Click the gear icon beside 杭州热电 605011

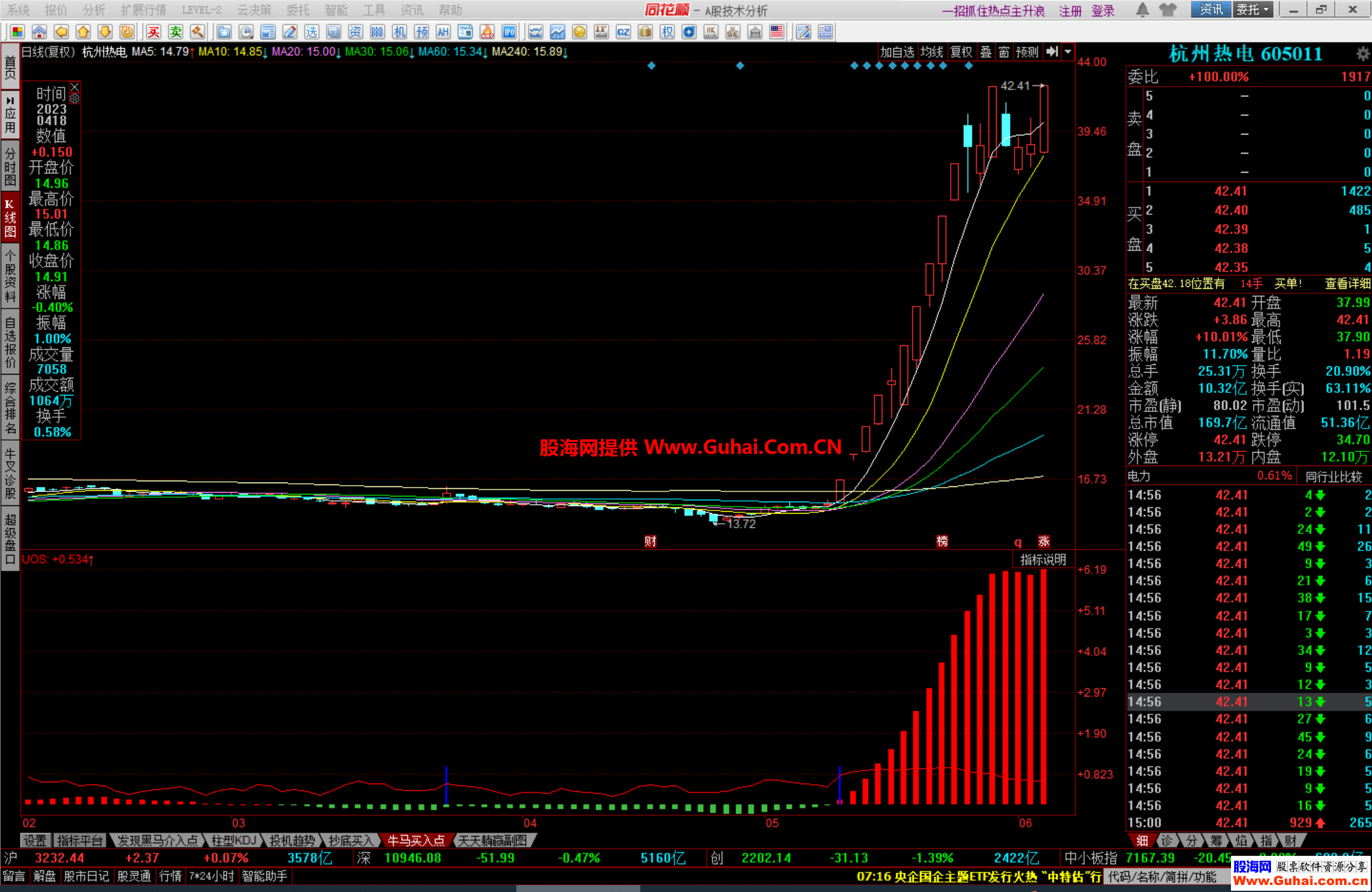(x=1362, y=54)
